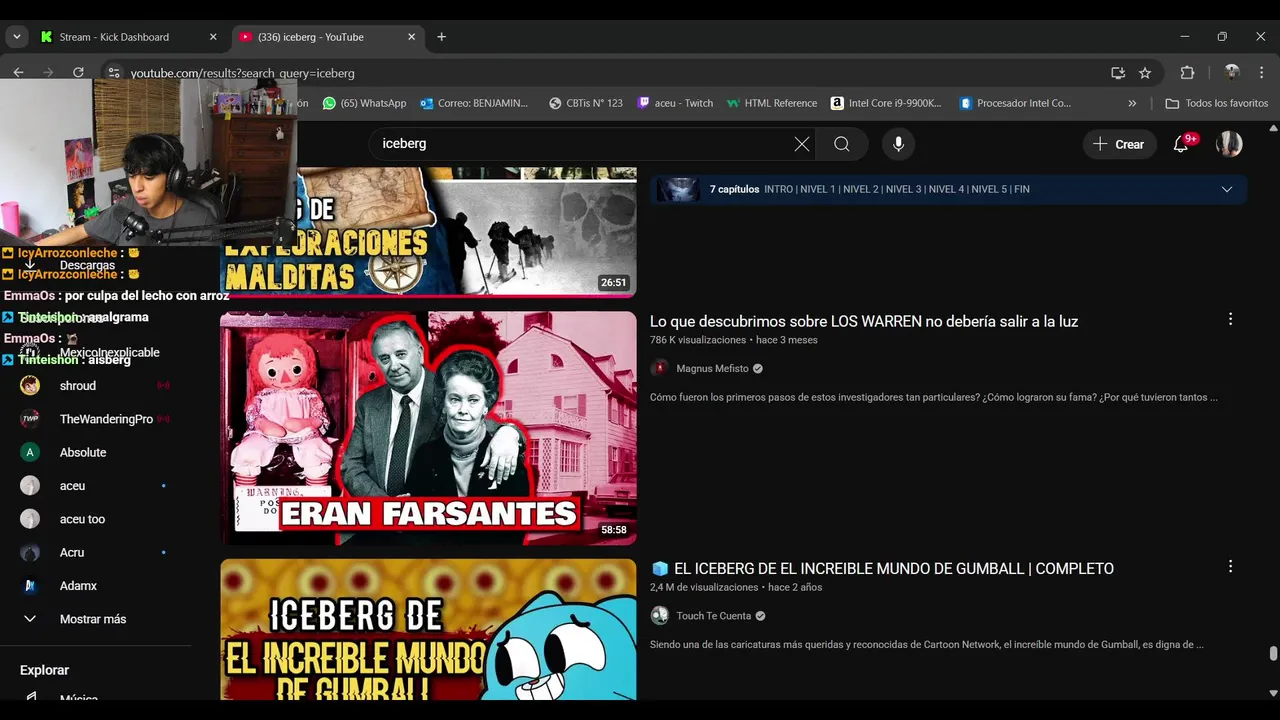The width and height of the screenshot is (1280, 720).
Task: Close the Kick Dashboard tab
Action: pyautogui.click(x=213, y=37)
